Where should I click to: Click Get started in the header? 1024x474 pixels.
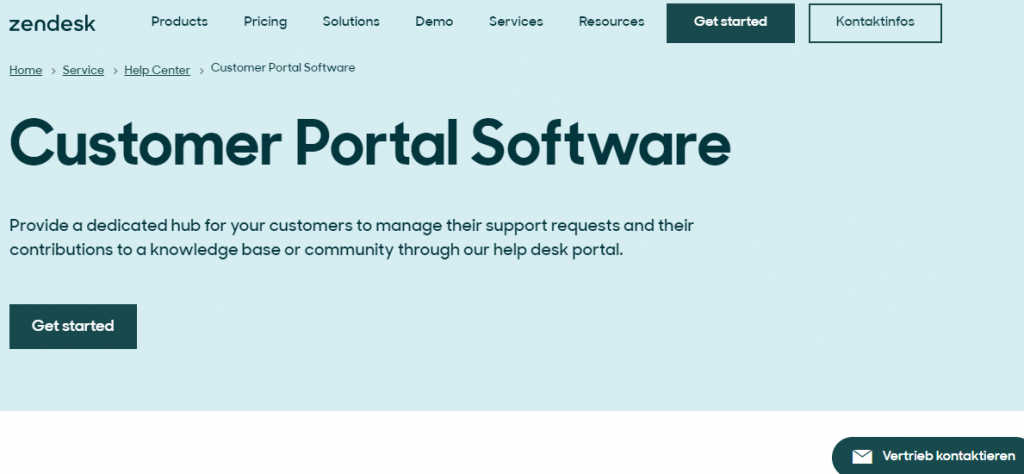(x=730, y=23)
